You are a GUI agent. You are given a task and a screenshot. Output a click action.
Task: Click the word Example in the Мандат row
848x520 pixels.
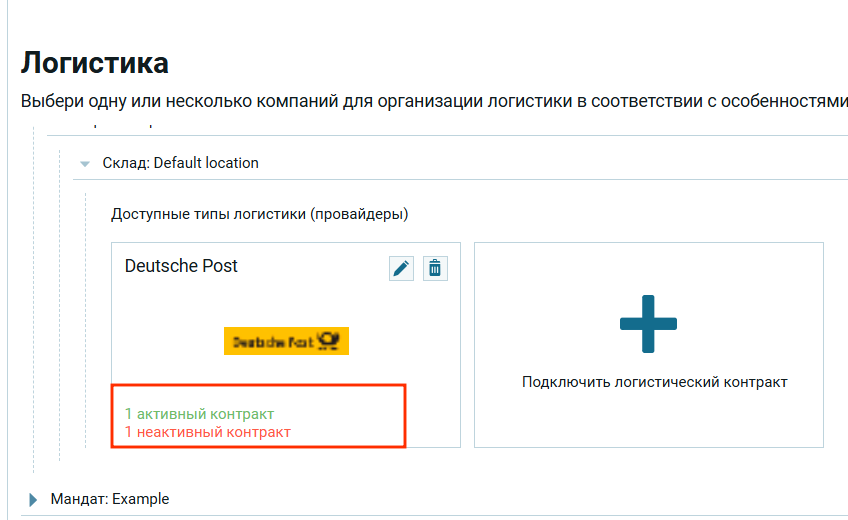click(141, 499)
